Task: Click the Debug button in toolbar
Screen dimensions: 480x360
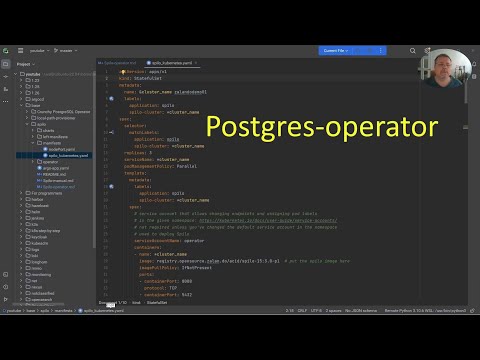Action: (370, 51)
